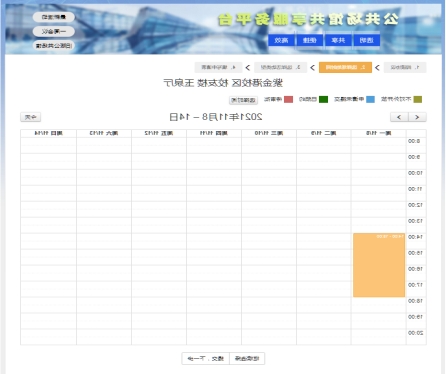Click the '>' week navigation arrow button
Viewport: 446px width, 374px height.
[417, 117]
